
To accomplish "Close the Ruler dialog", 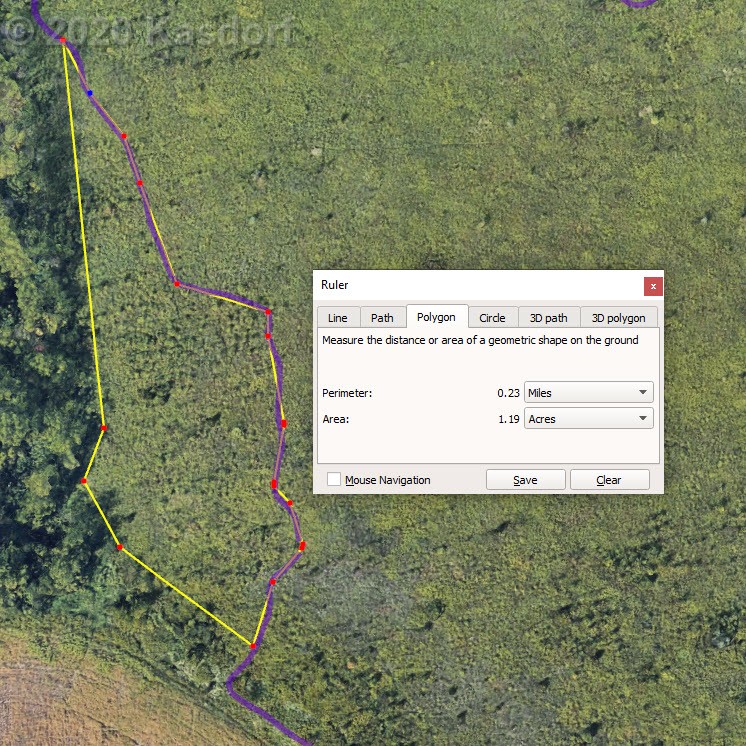I will click(653, 286).
